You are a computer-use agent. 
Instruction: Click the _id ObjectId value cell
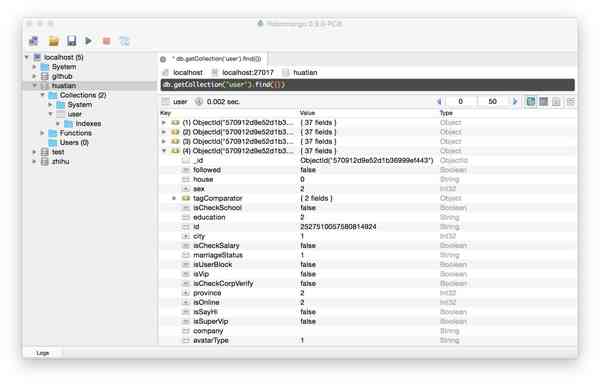point(367,160)
